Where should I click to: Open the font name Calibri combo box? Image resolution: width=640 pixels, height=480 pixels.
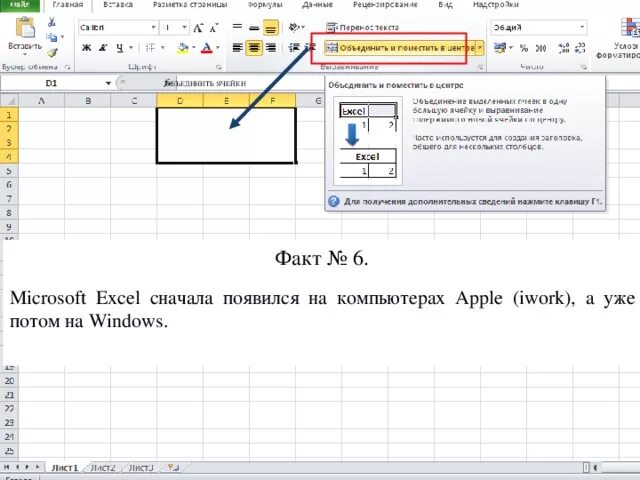118,27
